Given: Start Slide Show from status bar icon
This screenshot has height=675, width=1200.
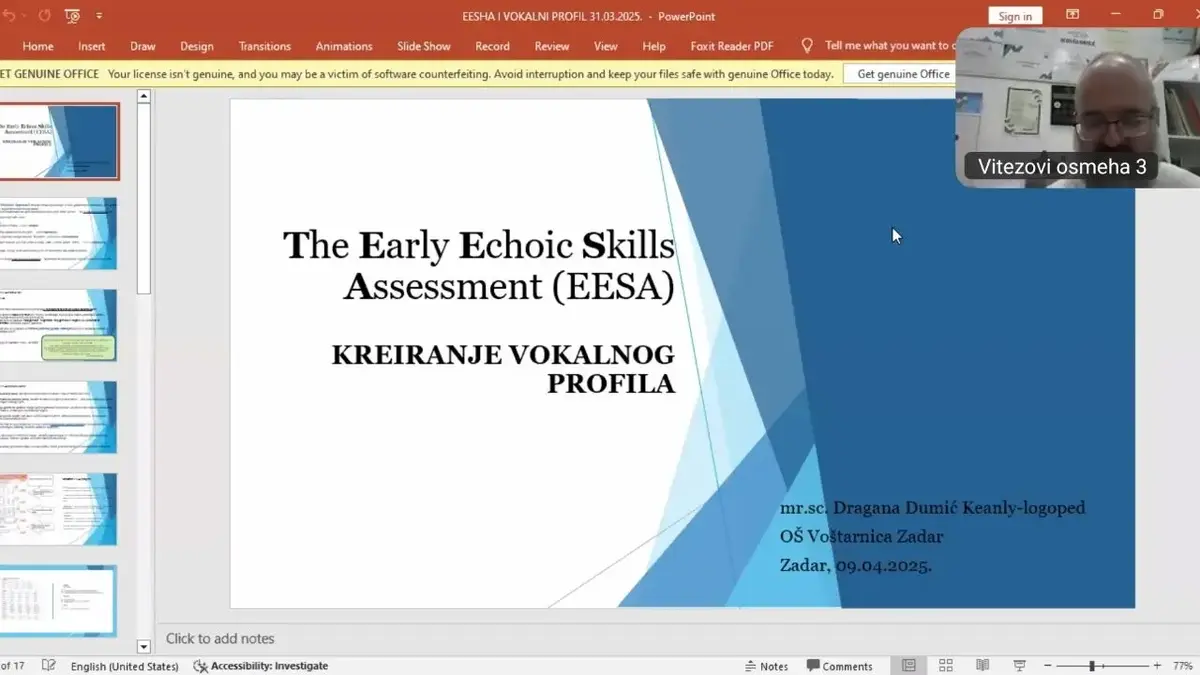Looking at the screenshot, I should point(1020,666).
